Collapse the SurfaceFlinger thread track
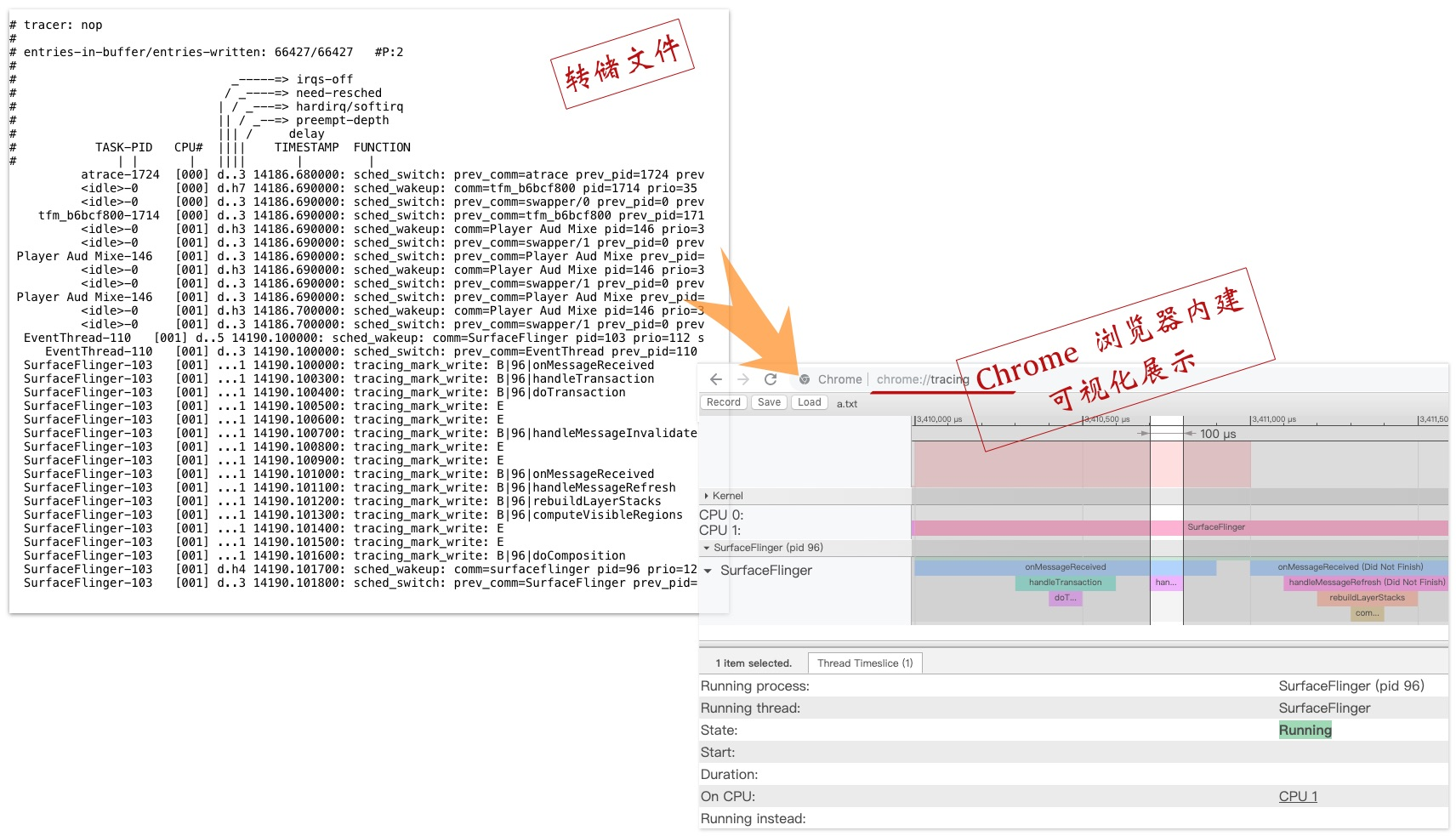 [708, 571]
